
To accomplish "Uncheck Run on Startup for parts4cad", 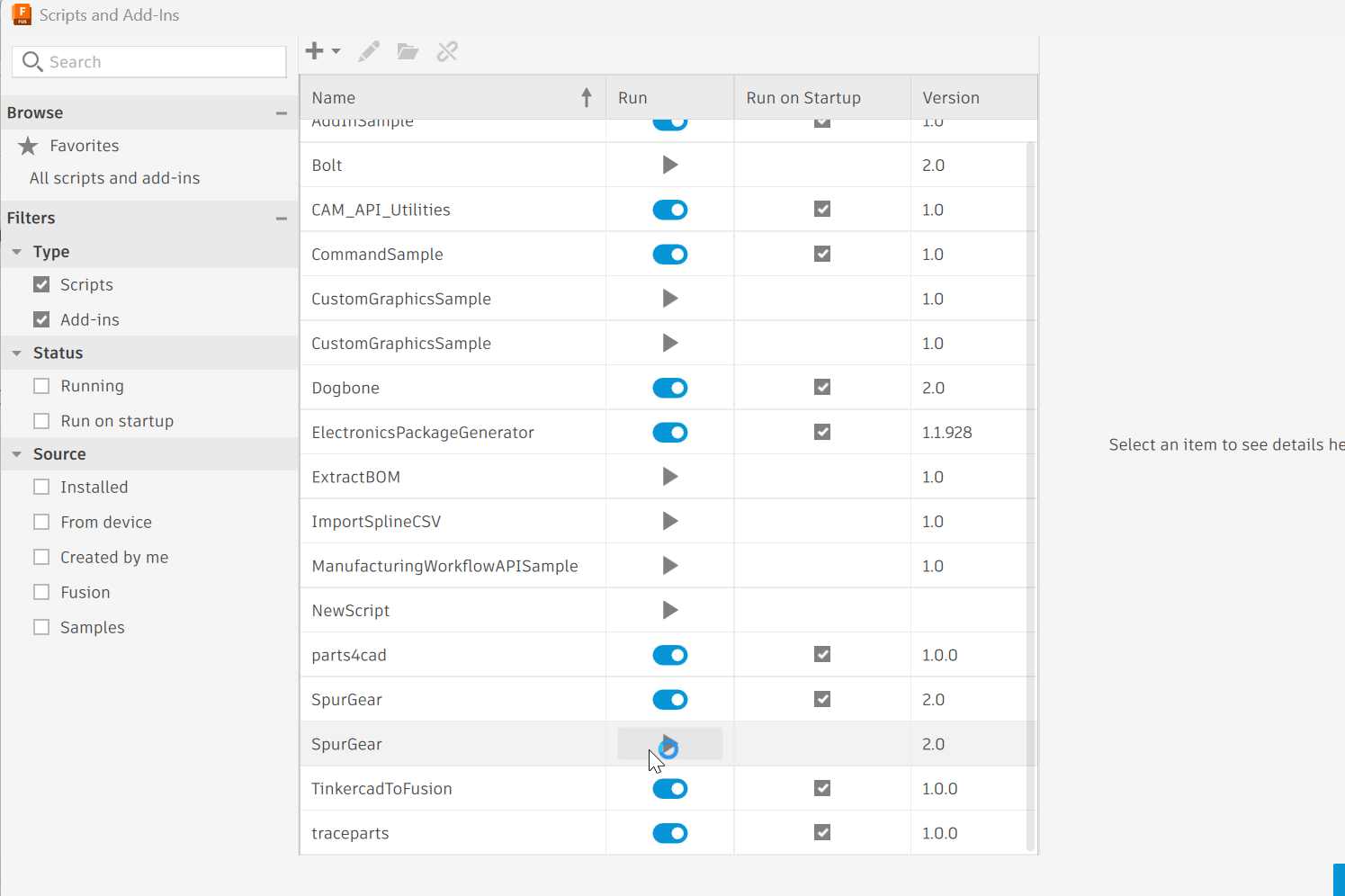I will tap(822, 654).
